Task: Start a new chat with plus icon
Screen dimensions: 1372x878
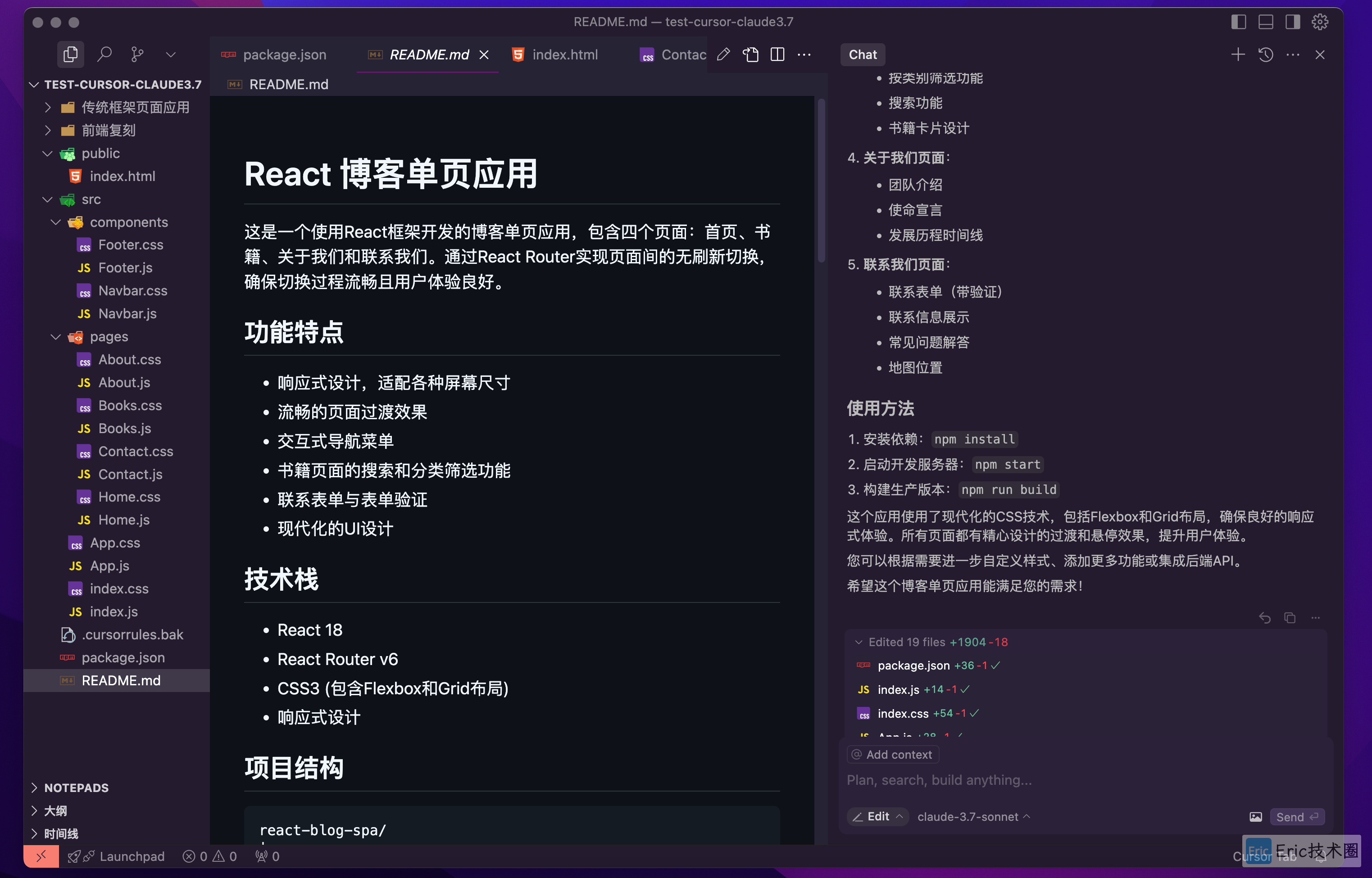Action: point(1238,55)
